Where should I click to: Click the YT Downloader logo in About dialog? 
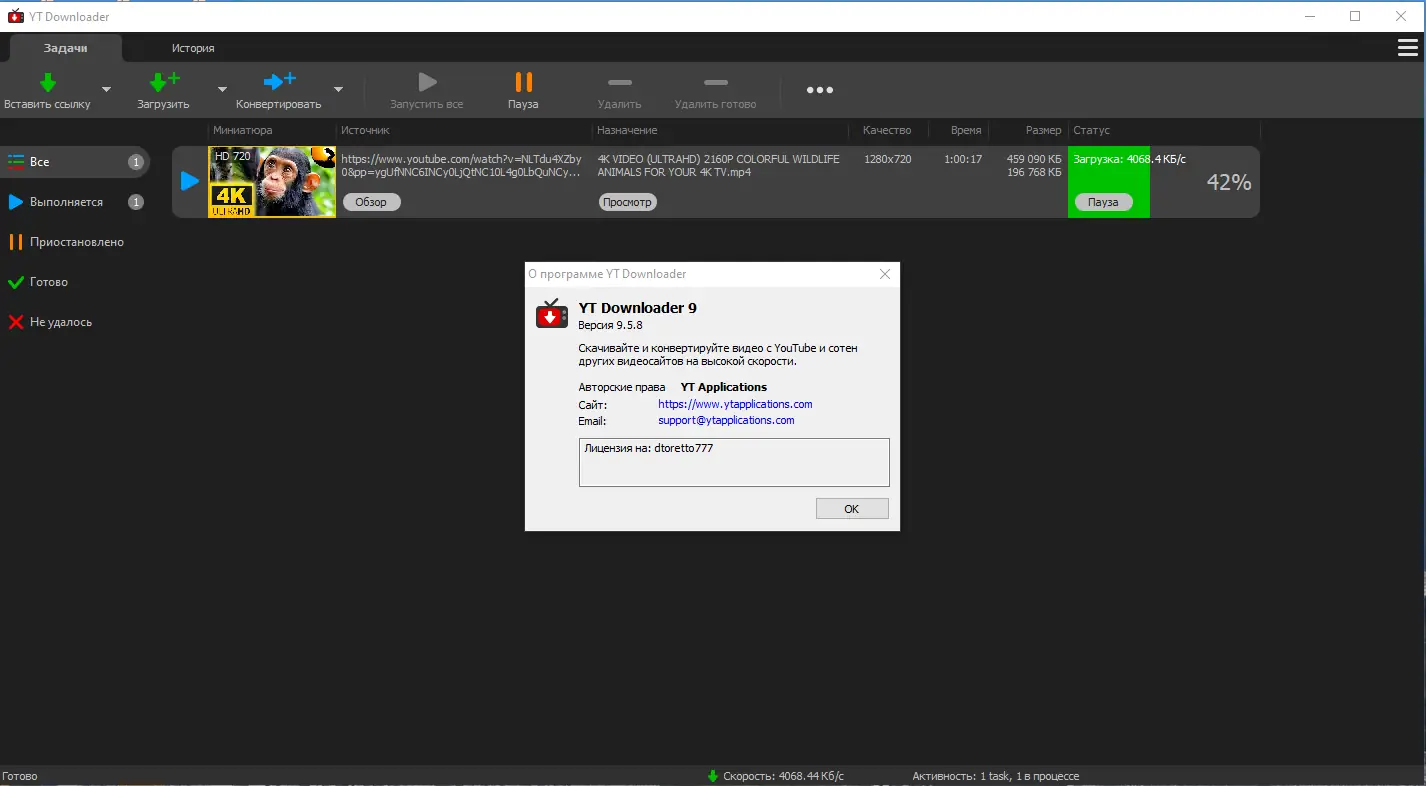[x=552, y=314]
